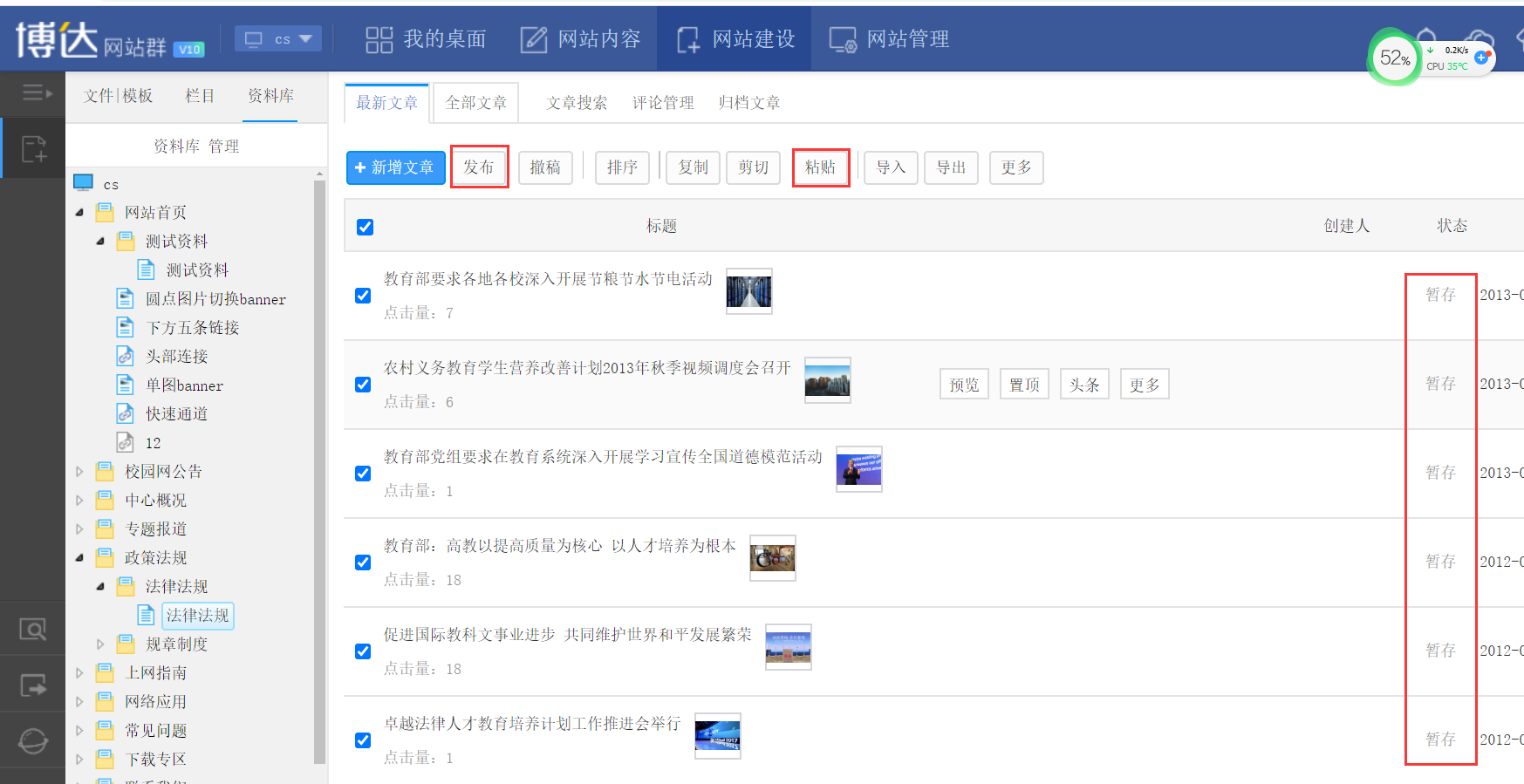Switch to the 文章搜索 tab

577,103
